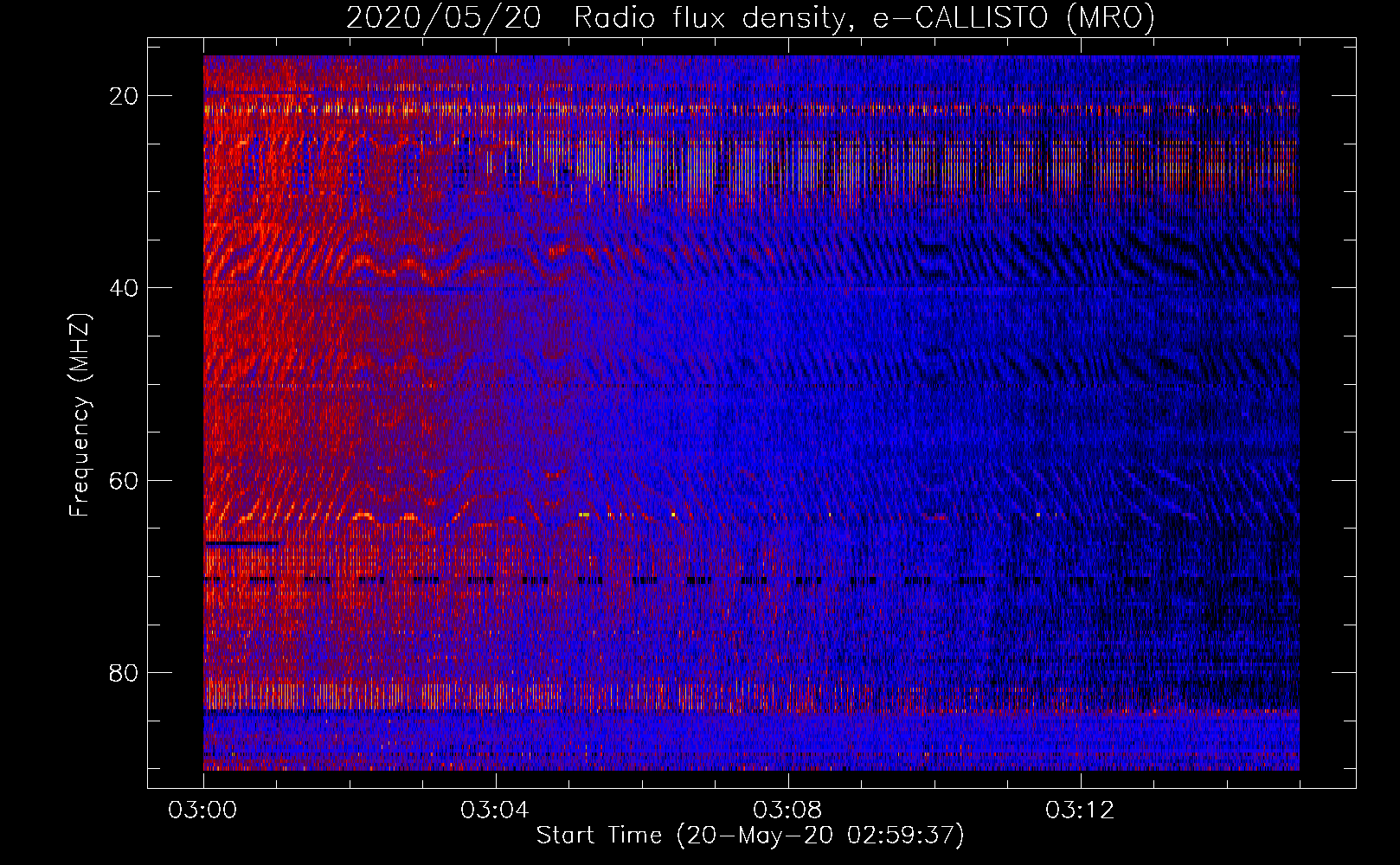The height and width of the screenshot is (865, 1400).
Task: Click the frequency tick label 60
Action: point(125,480)
